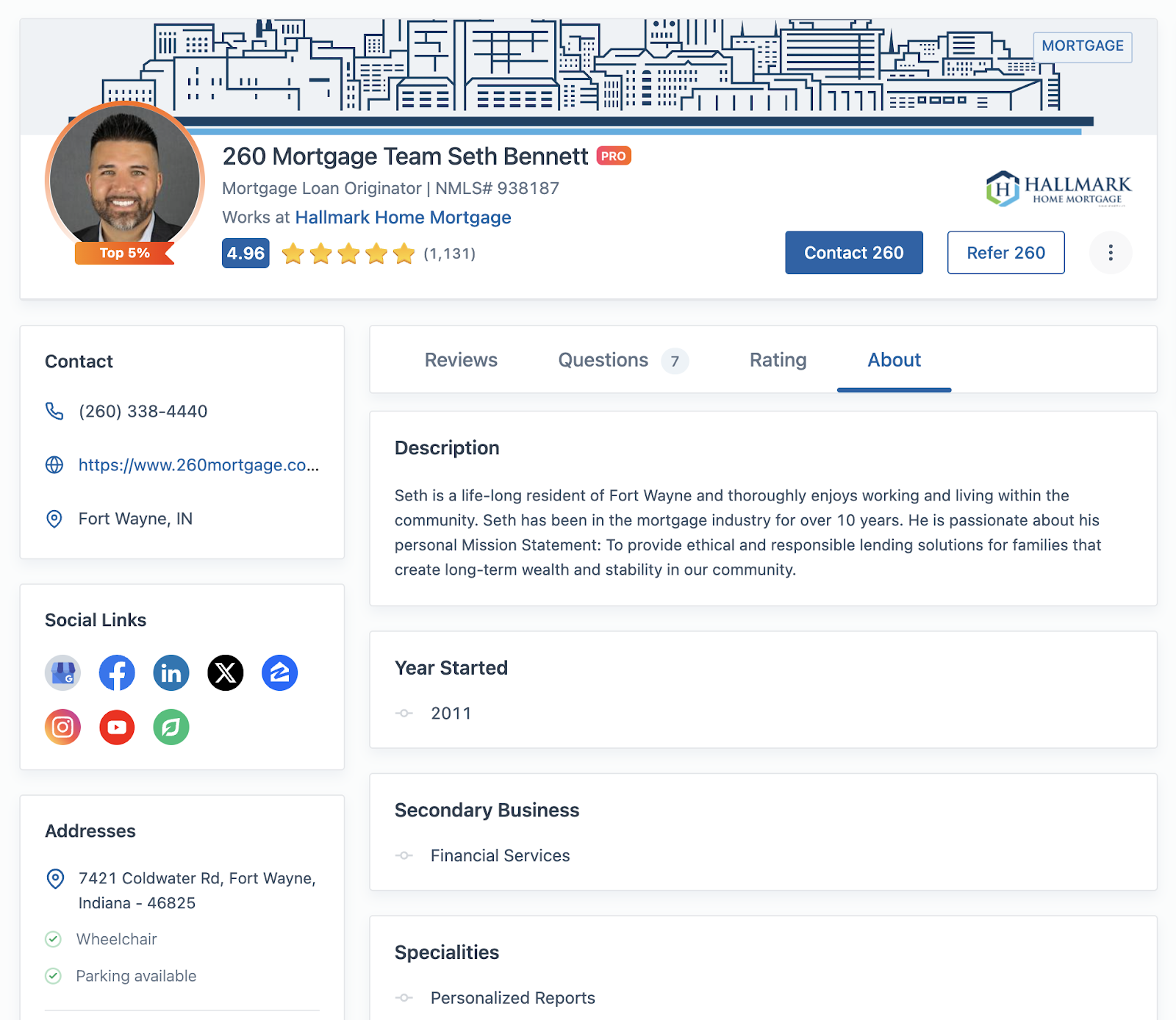Click the Wheelchair amenity text
The image size is (1176, 1020).
(x=117, y=939)
